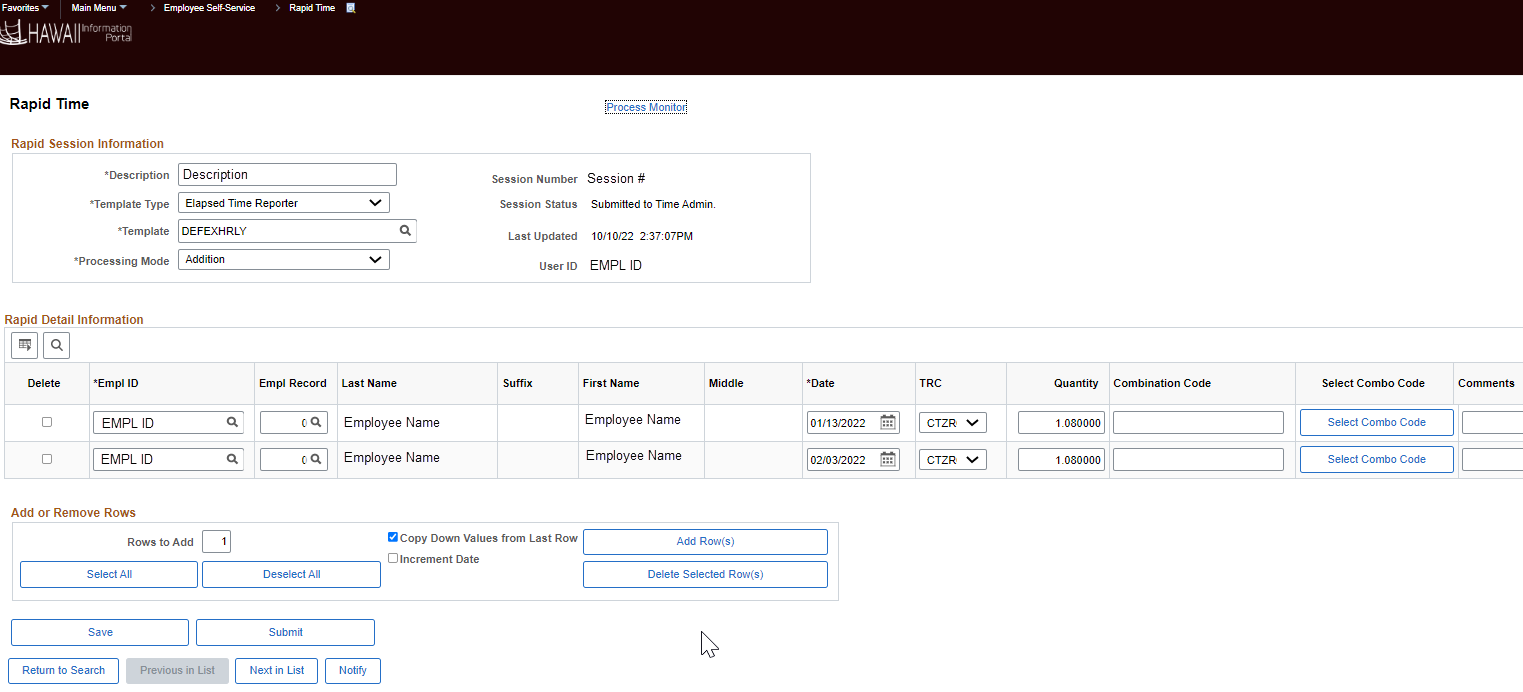Click inside the Description input field
1523x692 pixels.
point(287,174)
